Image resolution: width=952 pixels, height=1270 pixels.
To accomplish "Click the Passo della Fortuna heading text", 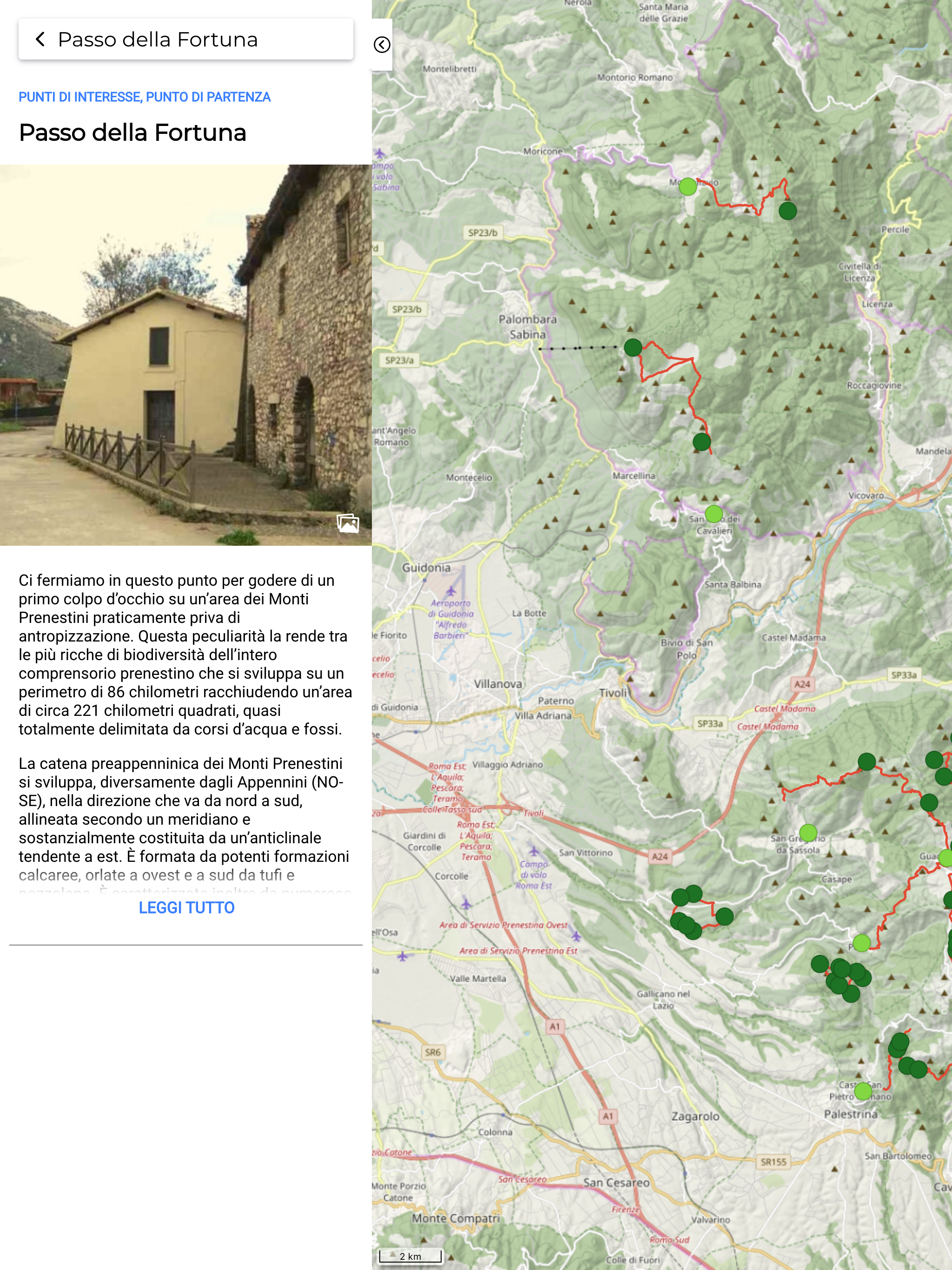I will click(x=132, y=132).
